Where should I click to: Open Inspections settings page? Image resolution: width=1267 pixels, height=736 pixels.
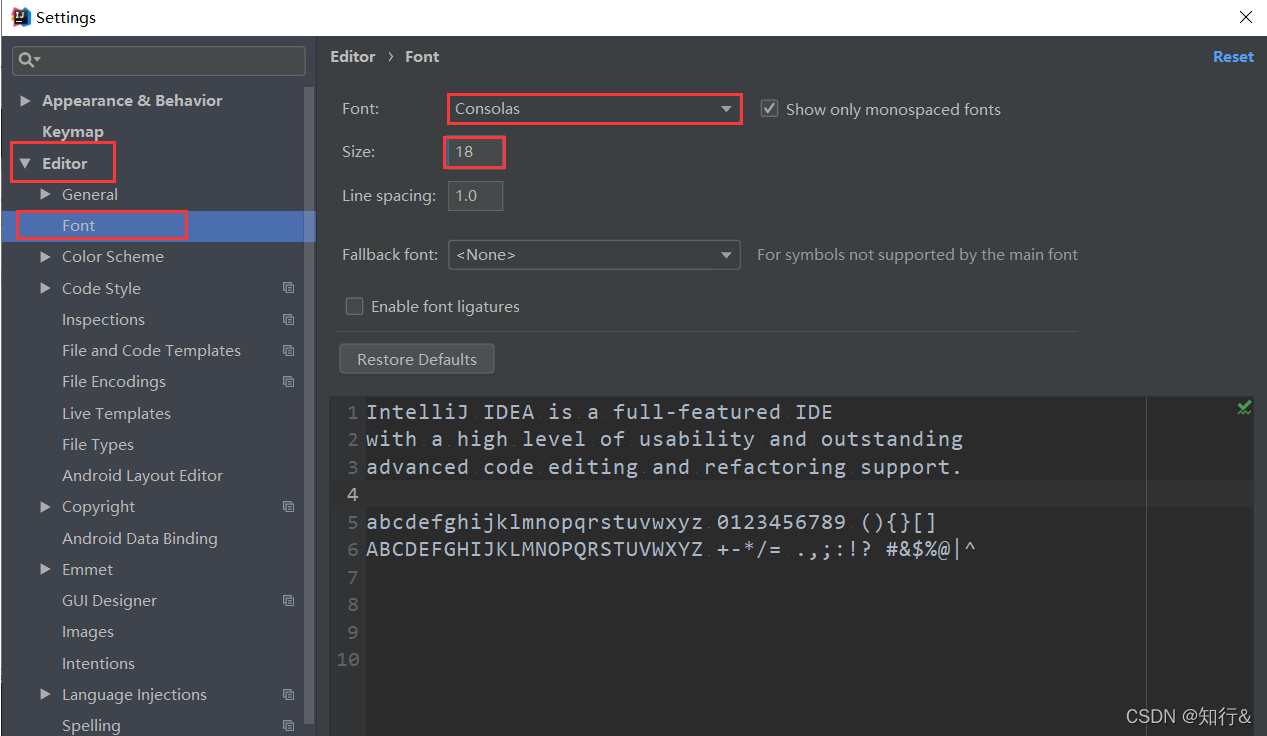pos(103,319)
